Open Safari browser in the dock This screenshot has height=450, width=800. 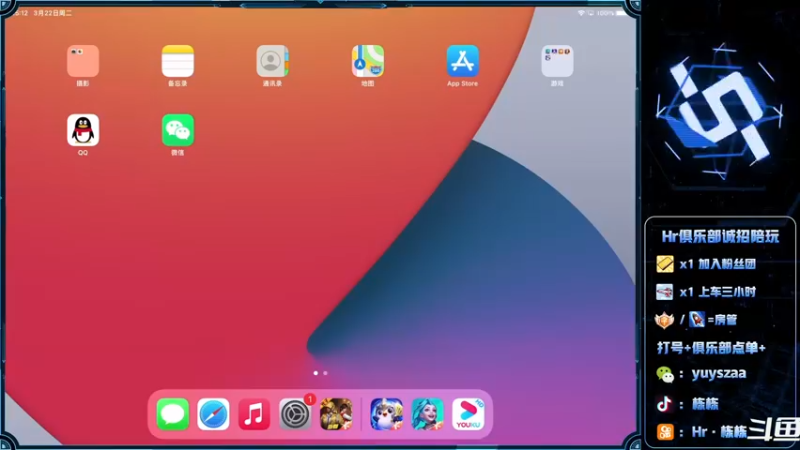(x=213, y=414)
